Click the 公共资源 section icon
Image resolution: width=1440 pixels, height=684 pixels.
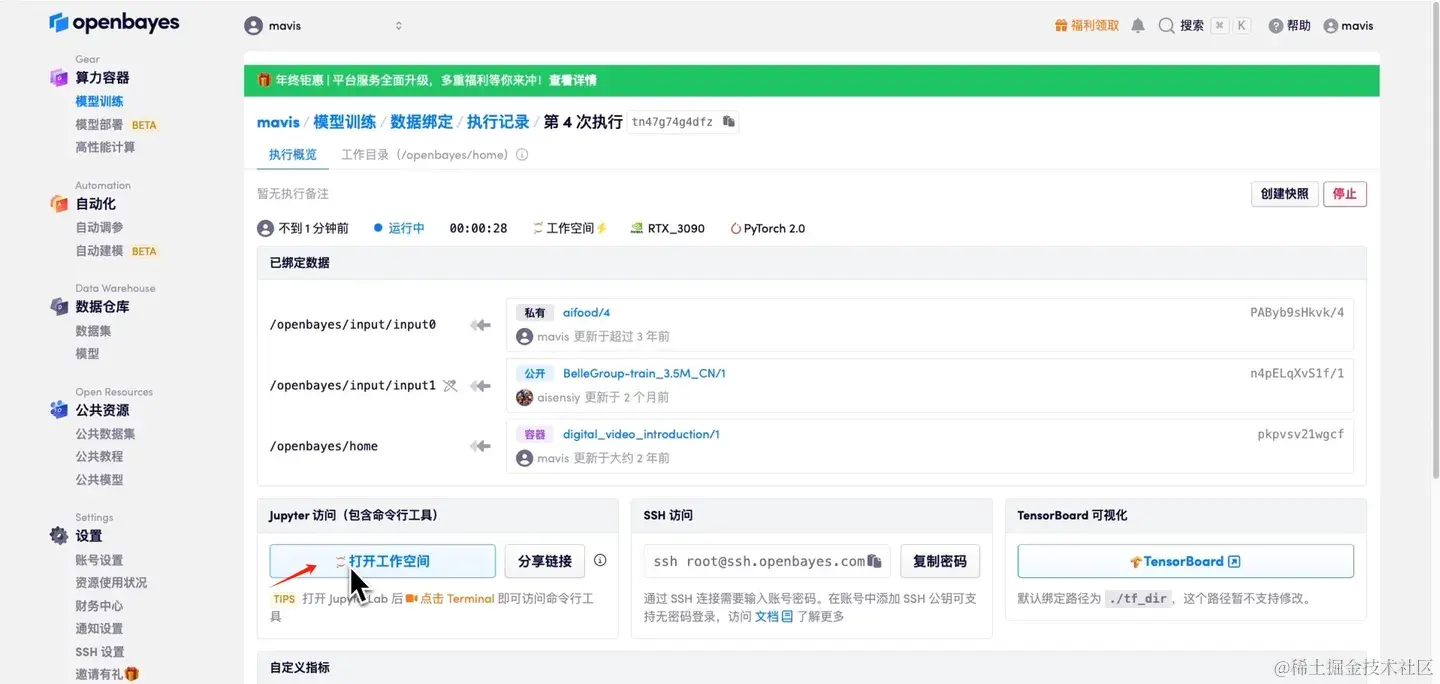click(59, 409)
